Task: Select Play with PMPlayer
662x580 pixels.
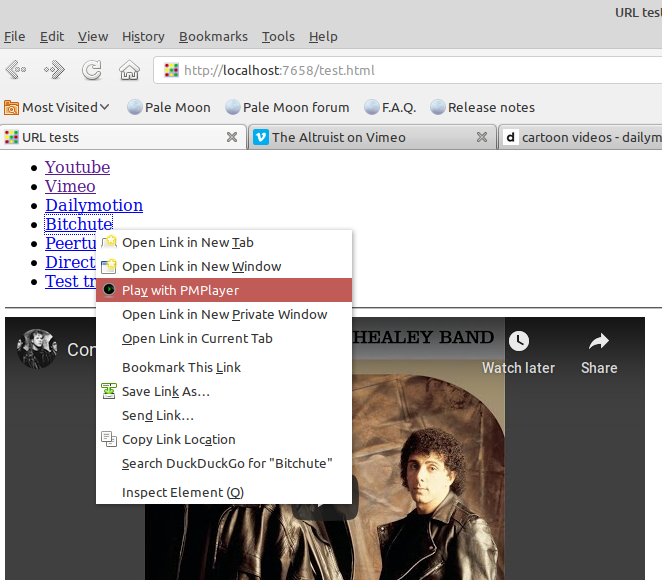Action: click(x=224, y=290)
